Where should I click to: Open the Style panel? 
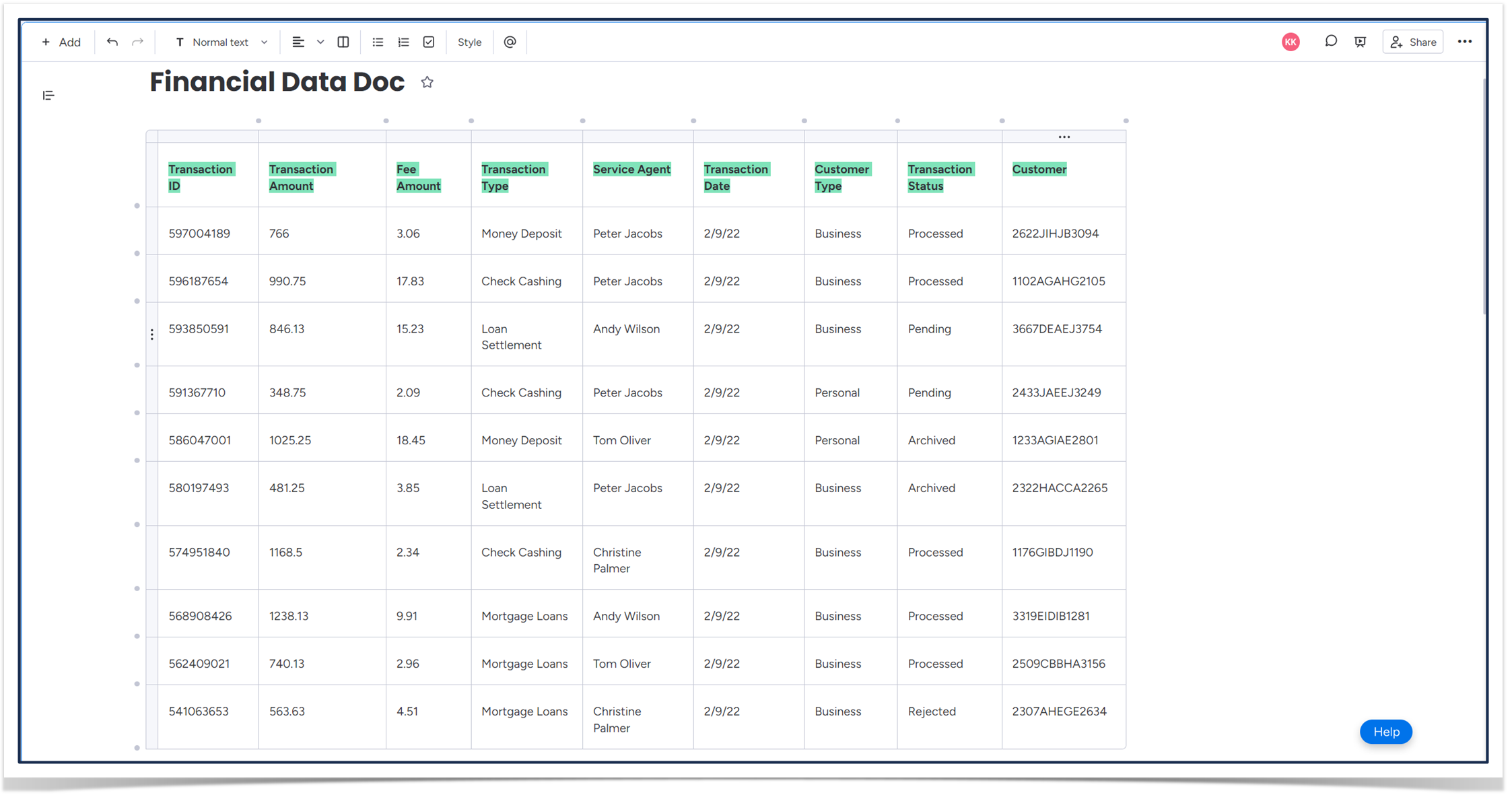coord(469,41)
